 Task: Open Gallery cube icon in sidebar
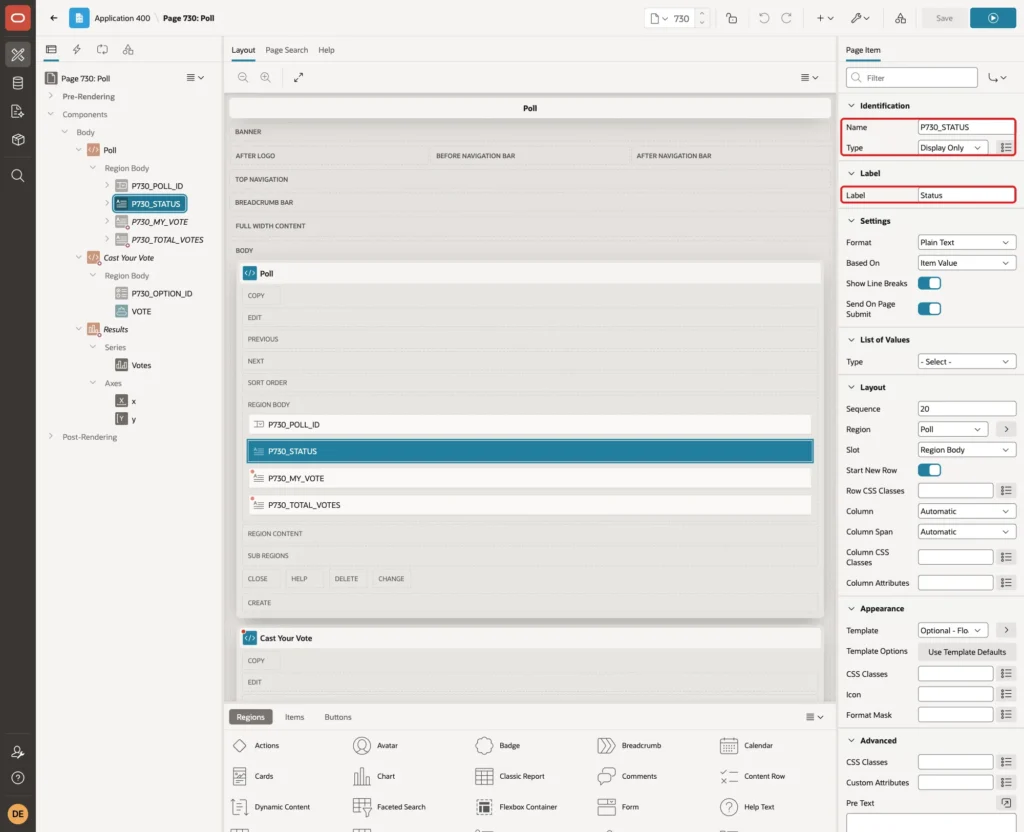pyautogui.click(x=18, y=140)
